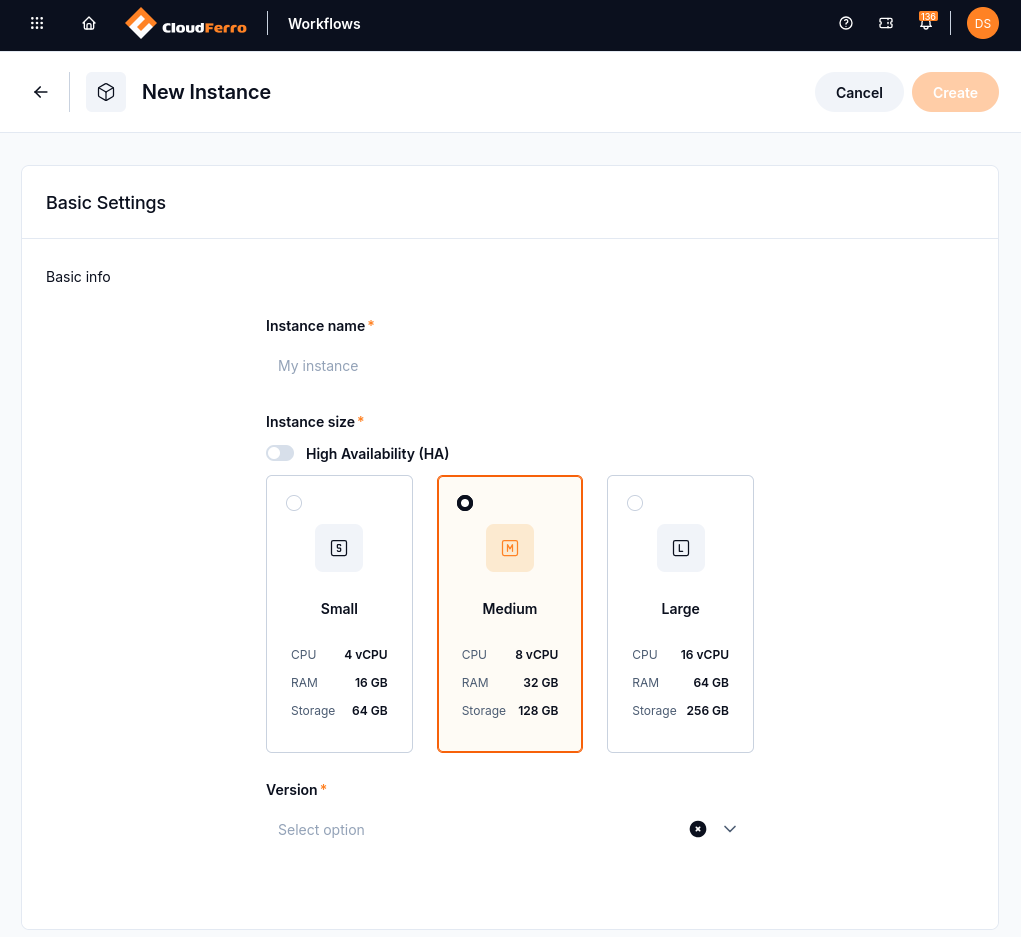Open the ticket voucher icon

pyautogui.click(x=886, y=23)
